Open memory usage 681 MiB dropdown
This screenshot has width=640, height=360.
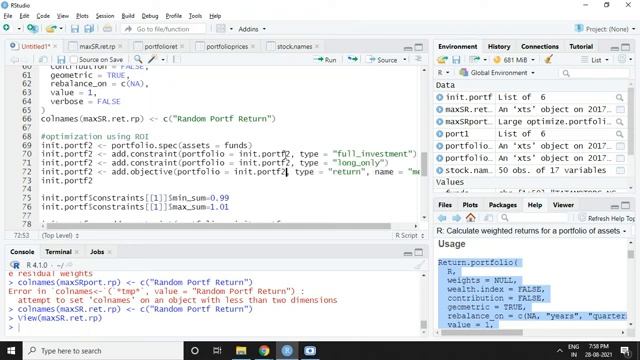click(514, 60)
